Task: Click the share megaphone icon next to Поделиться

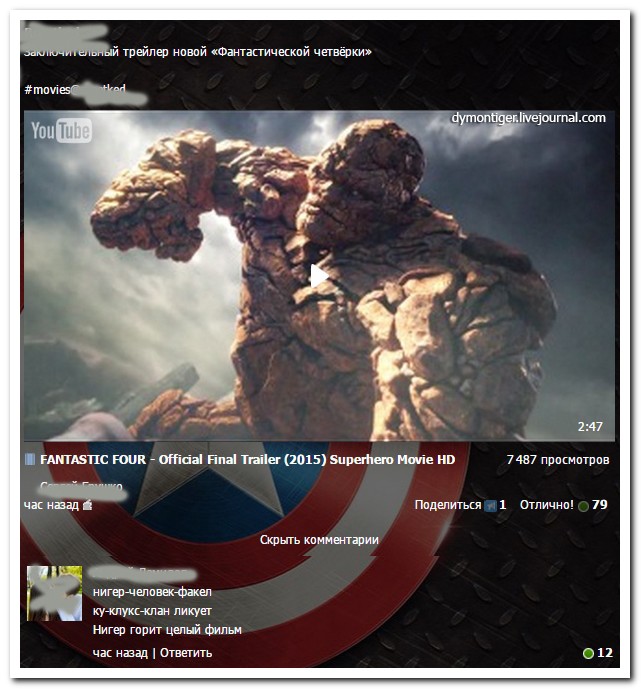Action: (490, 506)
